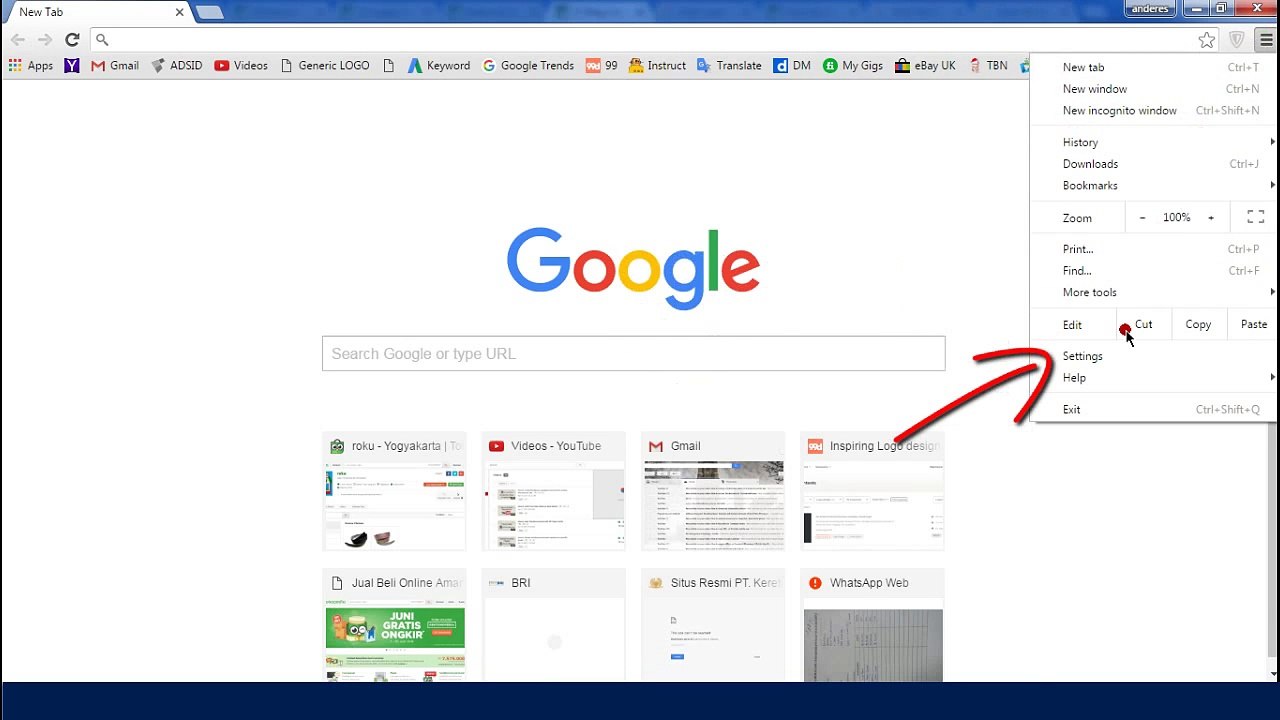This screenshot has height=720, width=1280.
Task: Click Paste in Edit row
Action: pyautogui.click(x=1253, y=325)
